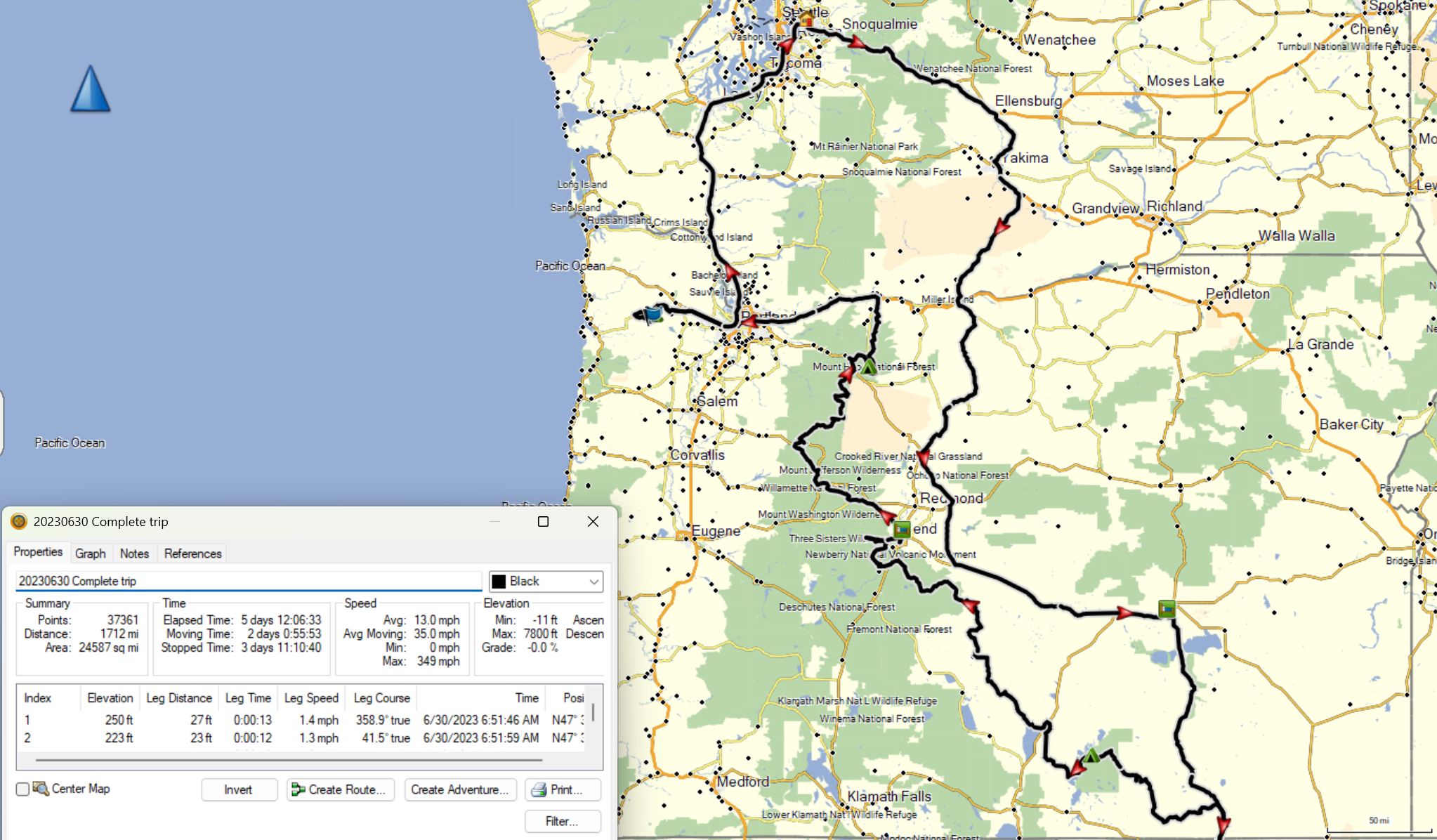Click the green flag waypoint near Bend
Viewport: 1437px width, 840px height.
tap(902, 529)
